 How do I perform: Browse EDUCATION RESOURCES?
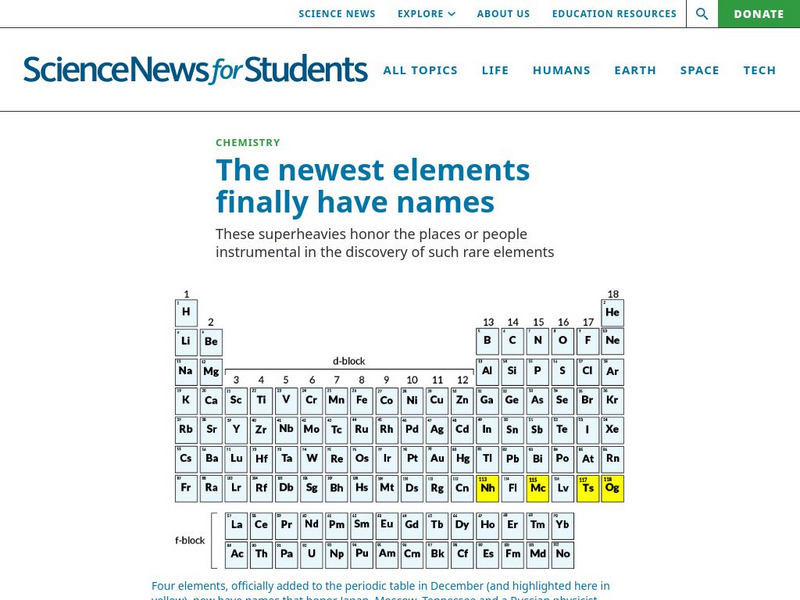tap(614, 14)
